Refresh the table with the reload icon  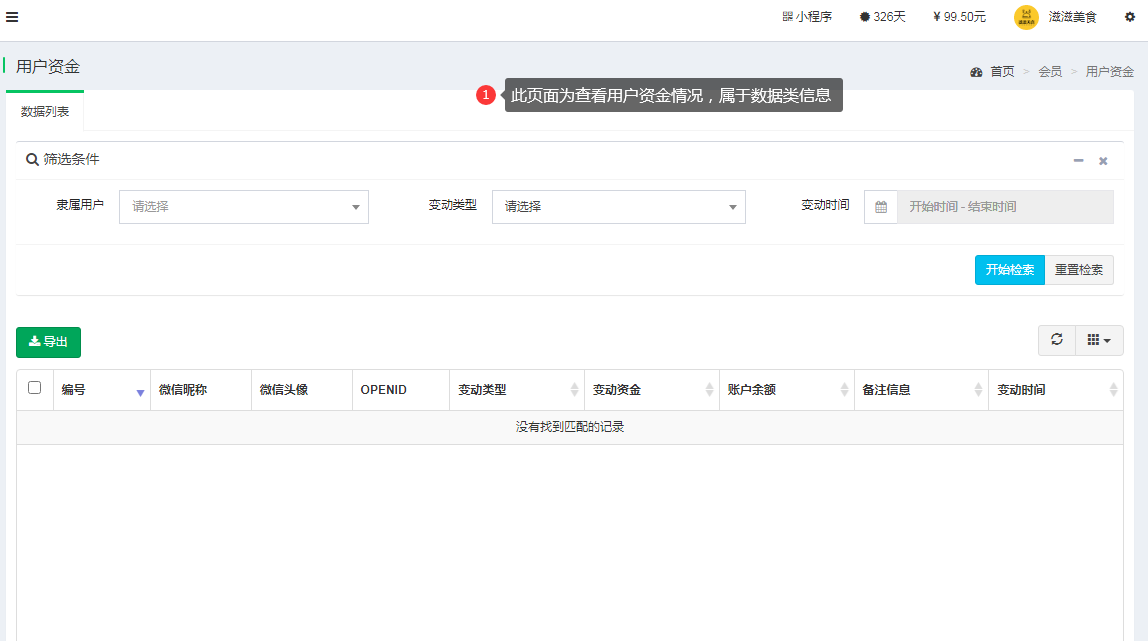[x=1056, y=340]
